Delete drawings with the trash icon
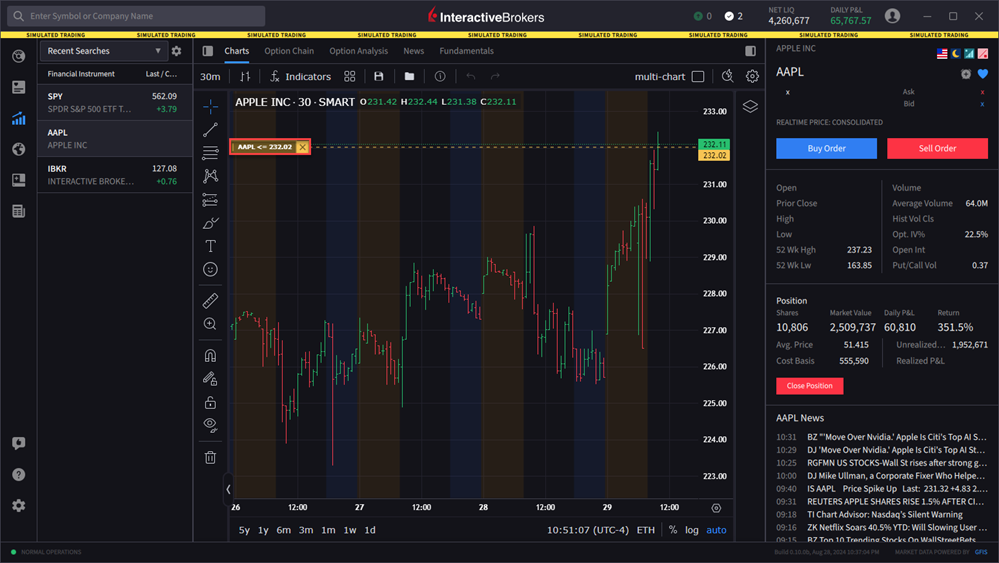This screenshot has width=999, height=563. point(210,457)
